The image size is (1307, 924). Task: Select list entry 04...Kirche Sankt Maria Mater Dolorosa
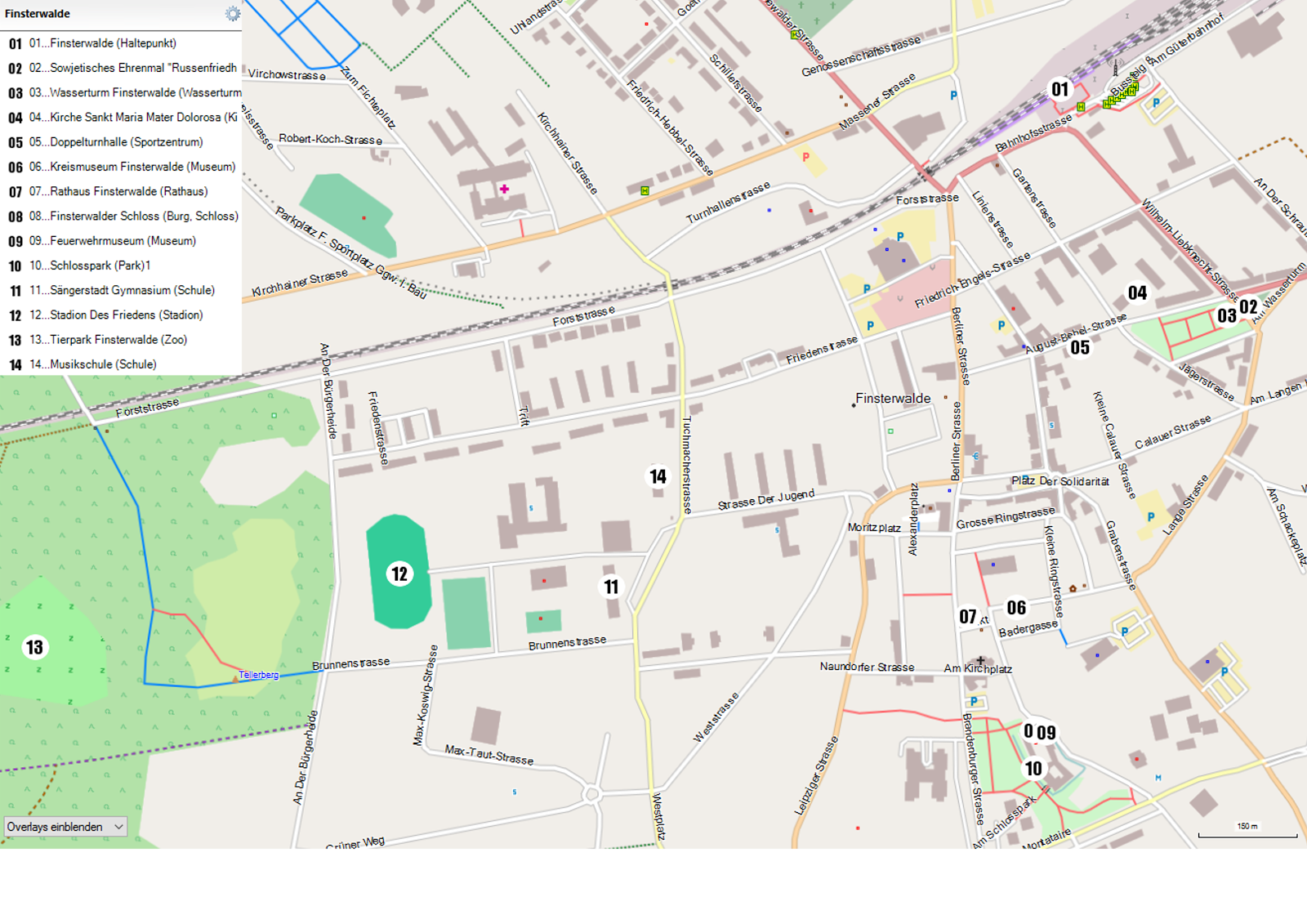point(121,118)
